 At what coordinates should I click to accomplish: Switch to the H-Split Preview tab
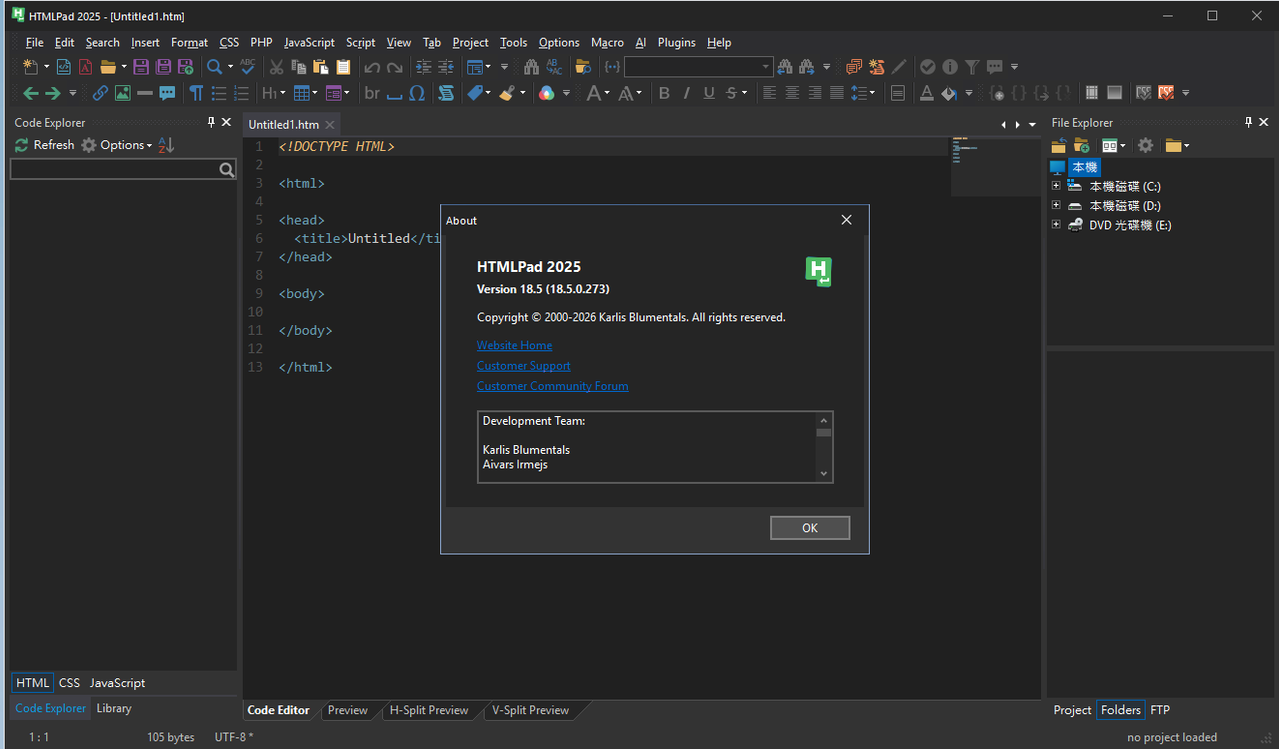(428, 710)
